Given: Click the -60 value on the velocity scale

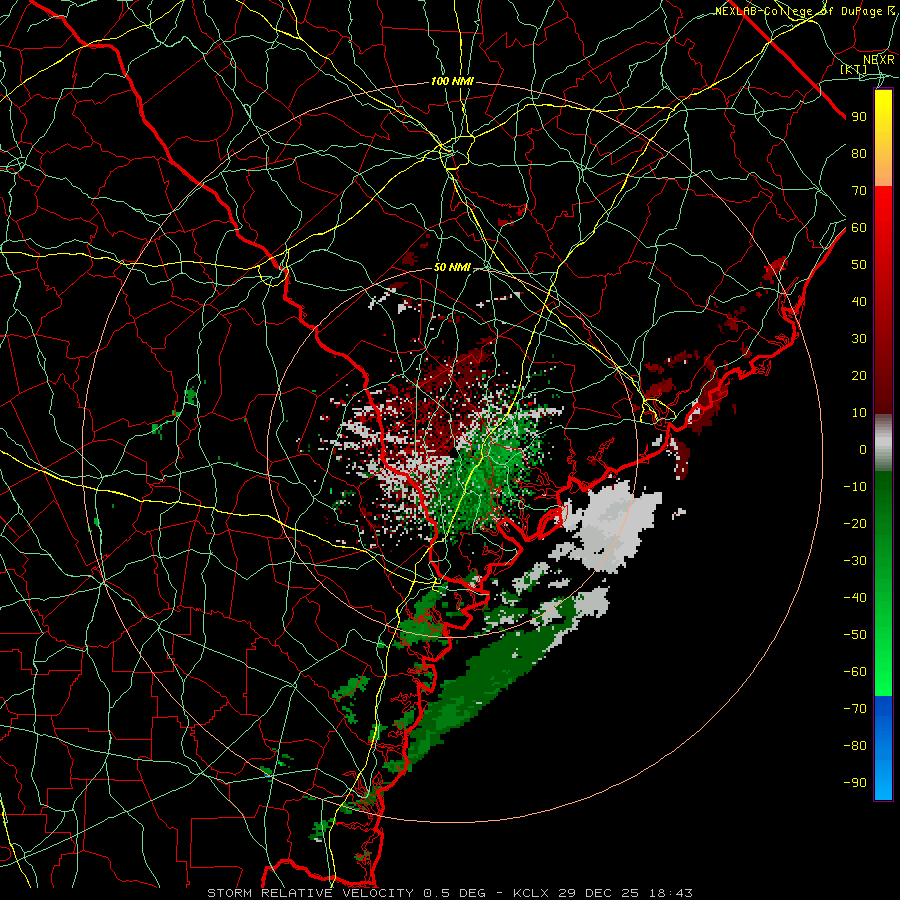Looking at the screenshot, I should point(855,672).
